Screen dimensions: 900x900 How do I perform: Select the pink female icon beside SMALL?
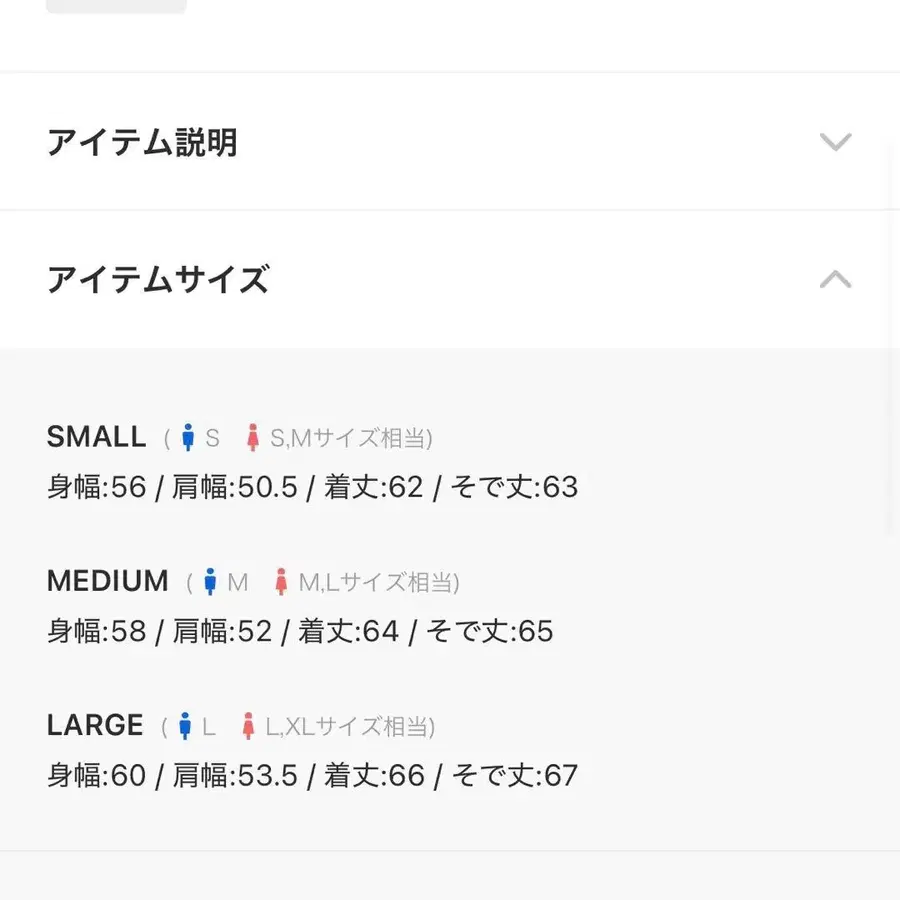click(x=251, y=436)
